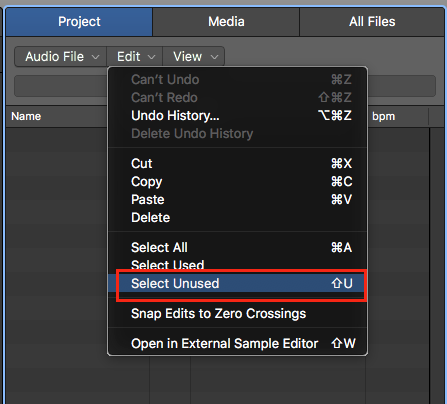
Task: Expand the View dropdown menu
Action: [194, 57]
